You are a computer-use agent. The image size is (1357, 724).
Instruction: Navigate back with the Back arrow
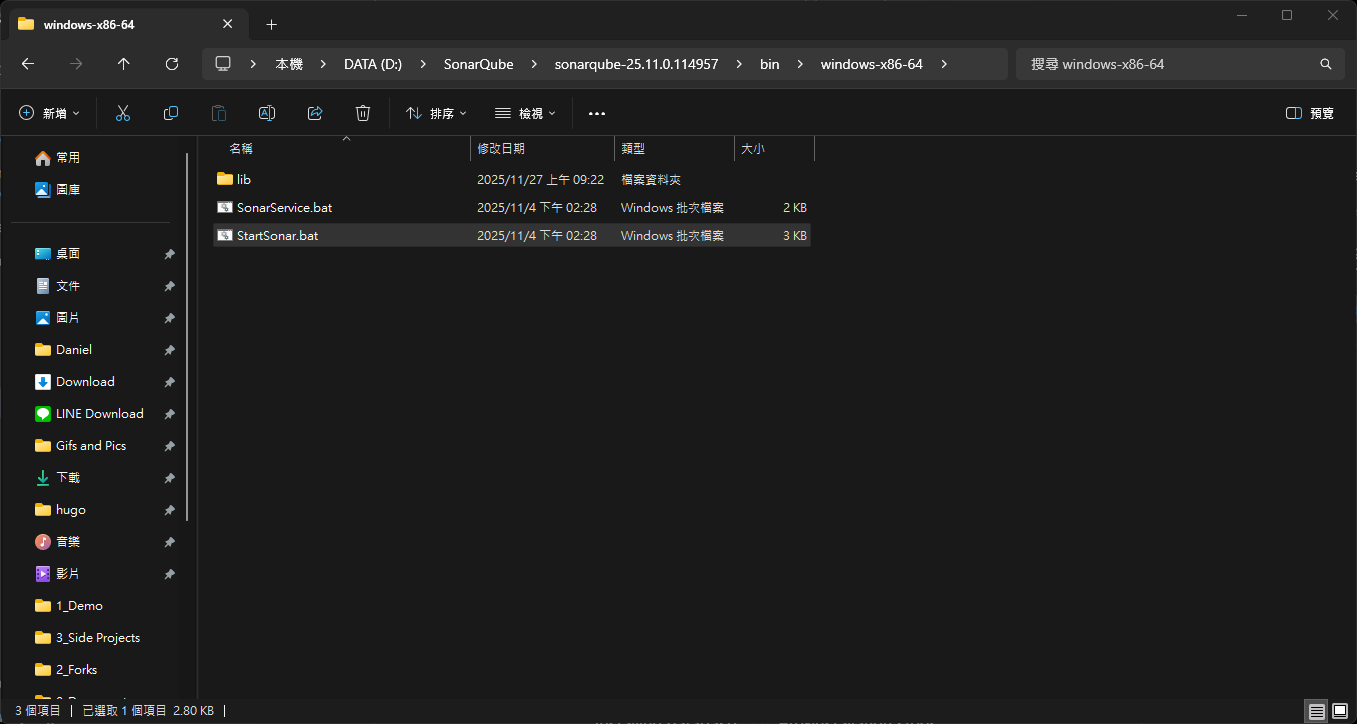point(28,64)
